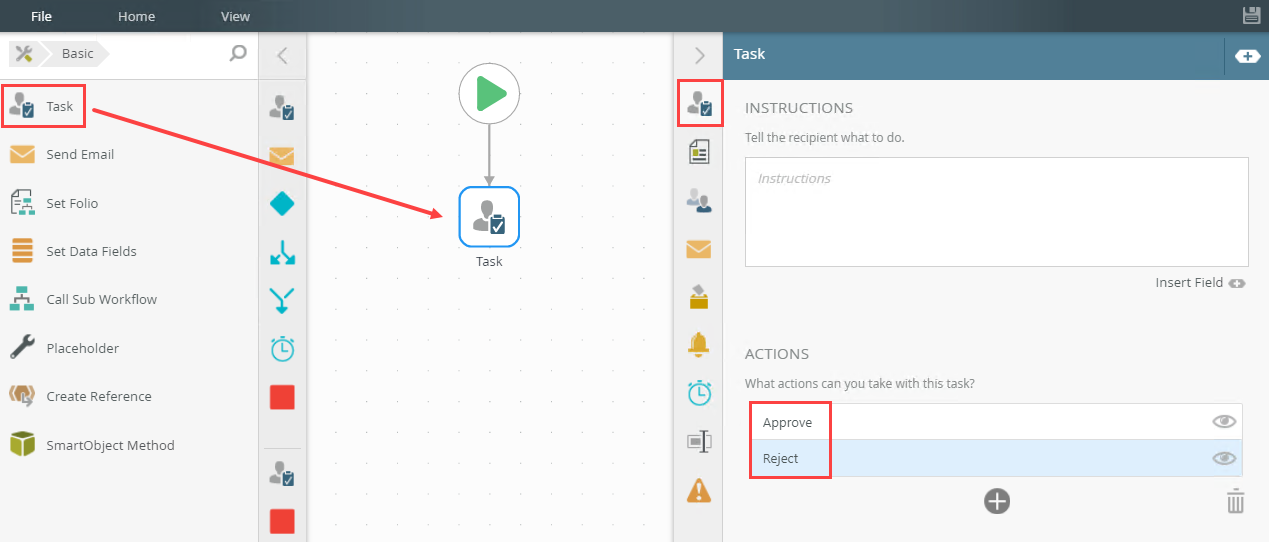Click the merge arrows icon

coord(282,300)
